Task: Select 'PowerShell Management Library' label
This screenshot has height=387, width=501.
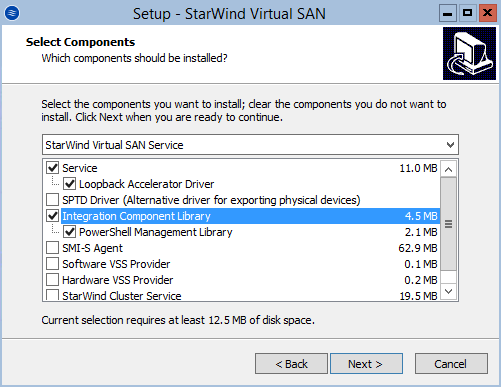Action: tap(156, 232)
